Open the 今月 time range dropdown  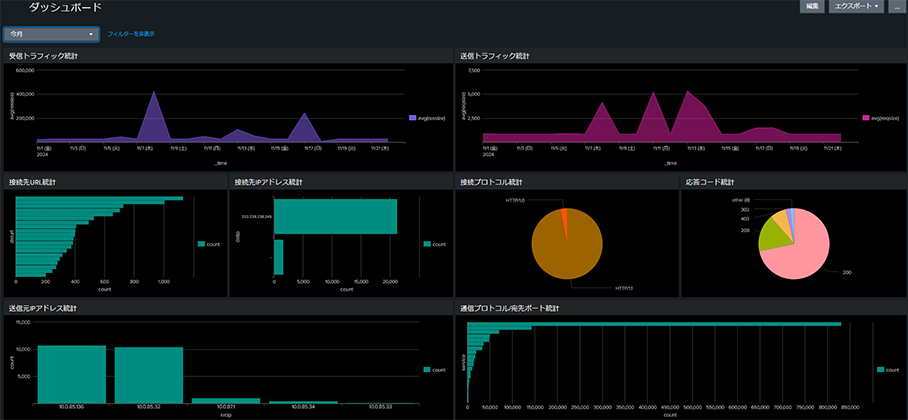(x=51, y=34)
